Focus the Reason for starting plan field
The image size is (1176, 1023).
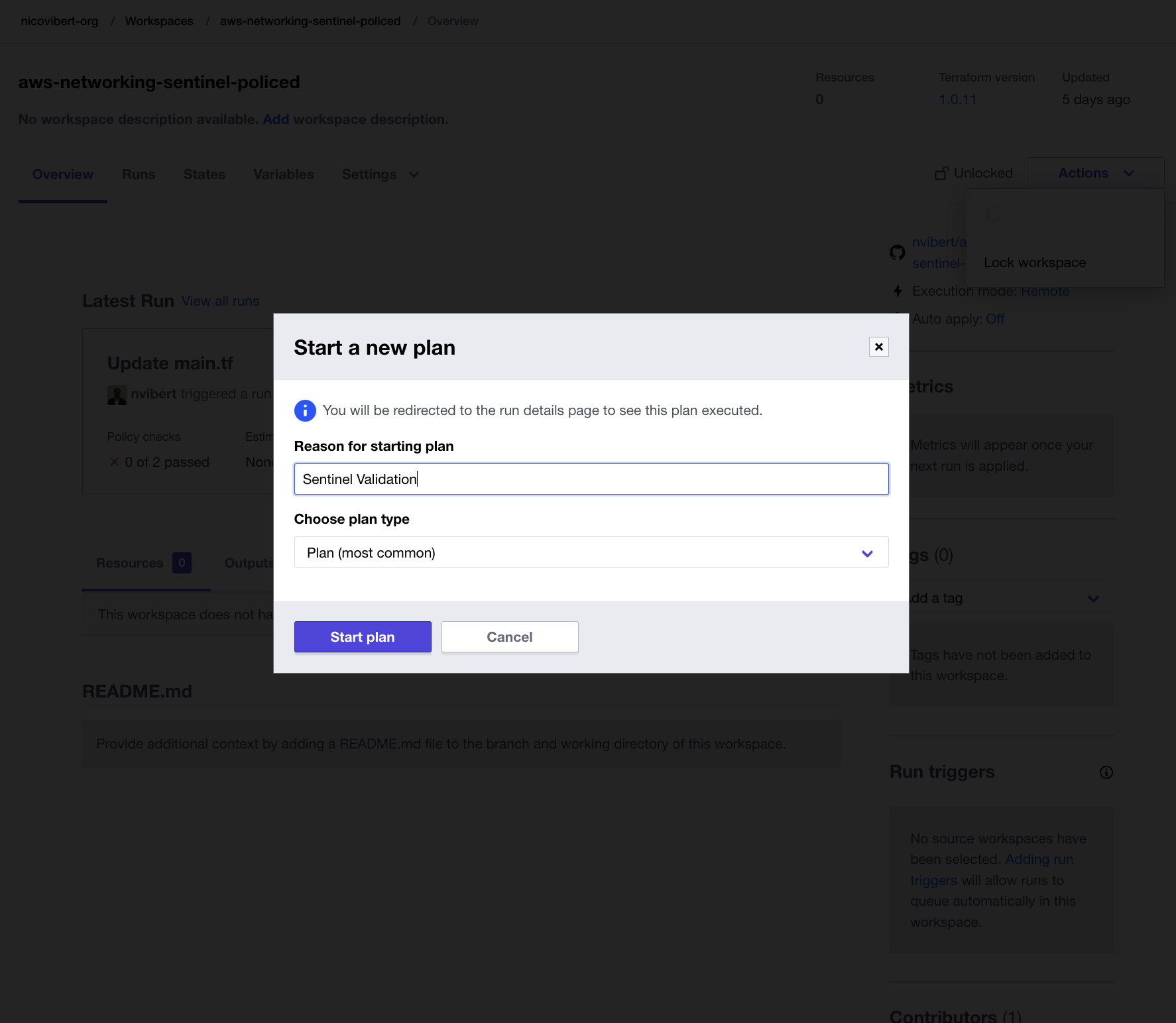click(x=591, y=479)
